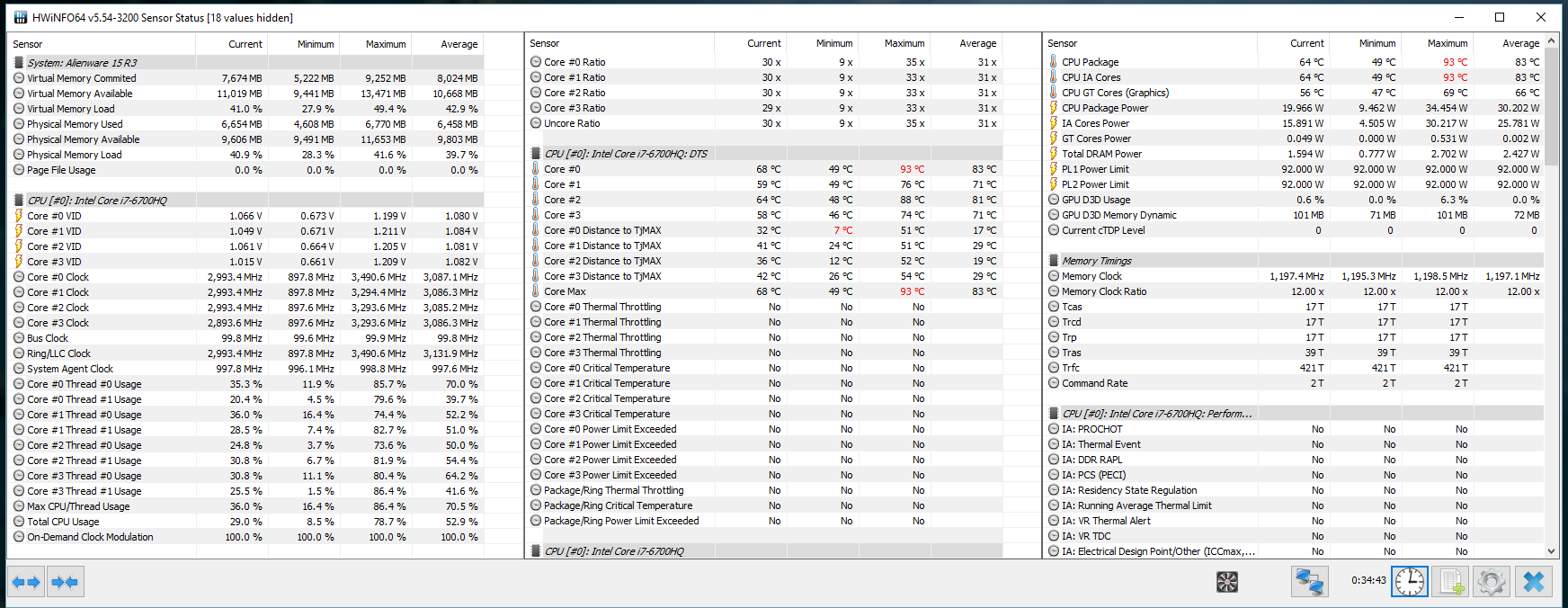Click the lightning icon beside Total DRAM Power

click(1054, 154)
